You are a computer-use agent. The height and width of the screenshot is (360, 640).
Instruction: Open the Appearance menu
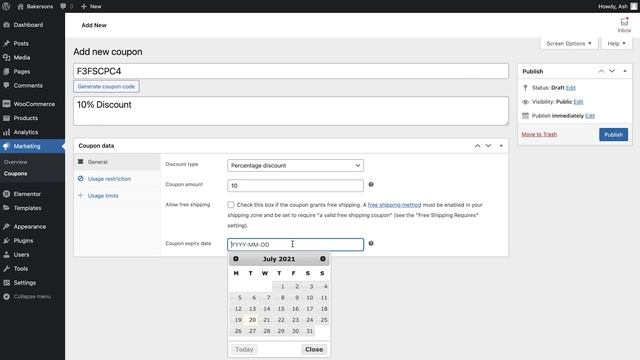pyautogui.click(x=29, y=227)
